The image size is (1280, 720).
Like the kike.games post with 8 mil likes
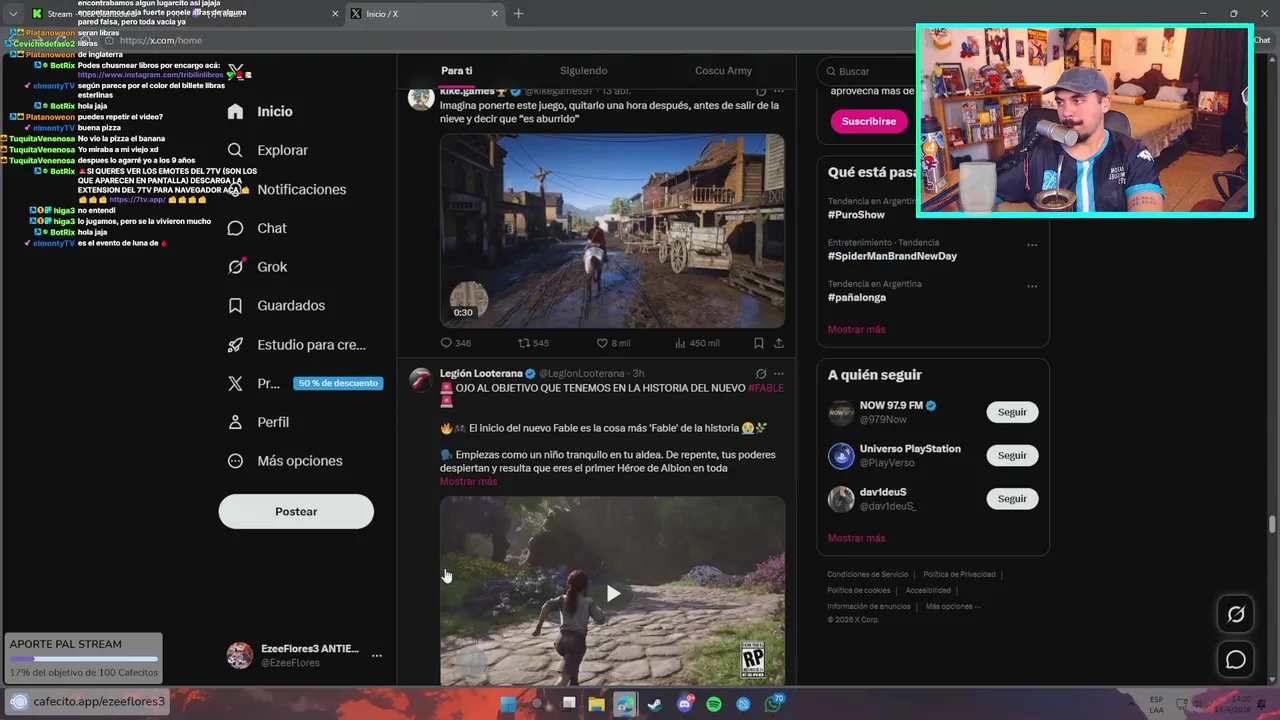pos(613,343)
